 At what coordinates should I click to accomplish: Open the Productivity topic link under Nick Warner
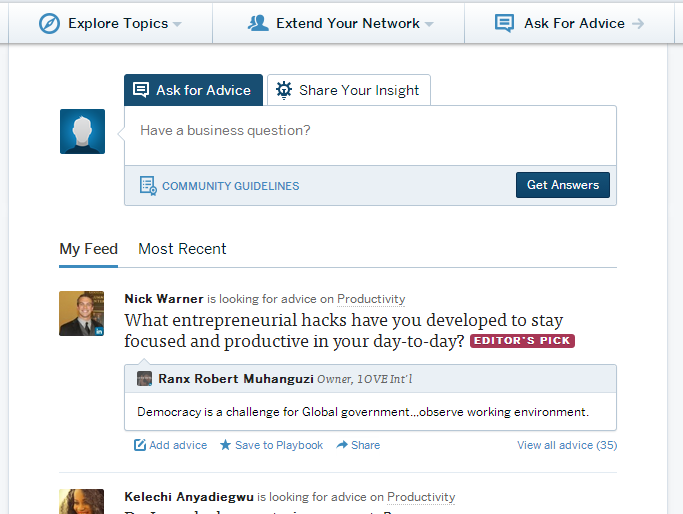371,299
